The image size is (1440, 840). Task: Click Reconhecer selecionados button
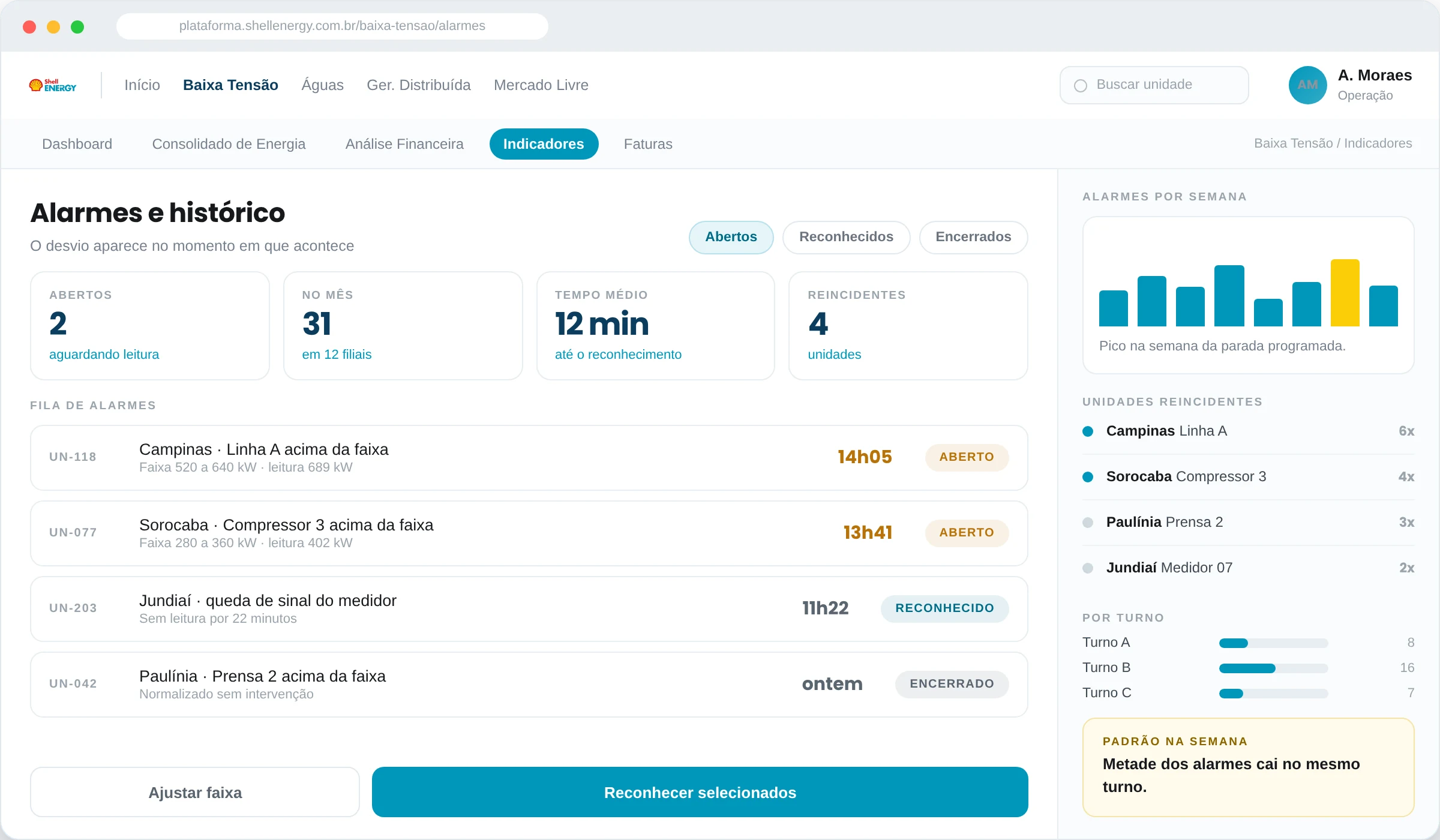coord(700,792)
